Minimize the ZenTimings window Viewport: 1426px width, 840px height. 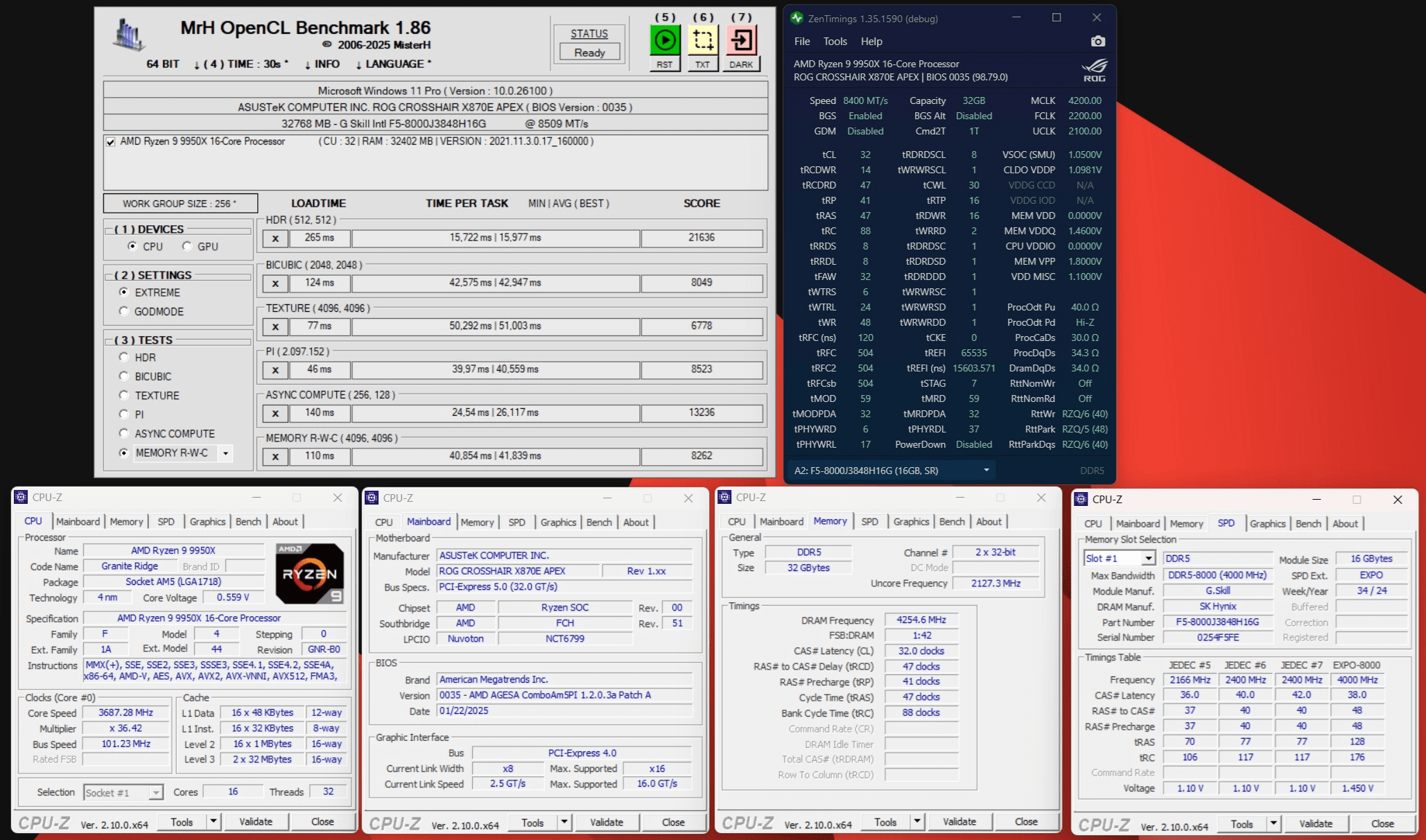point(1016,18)
